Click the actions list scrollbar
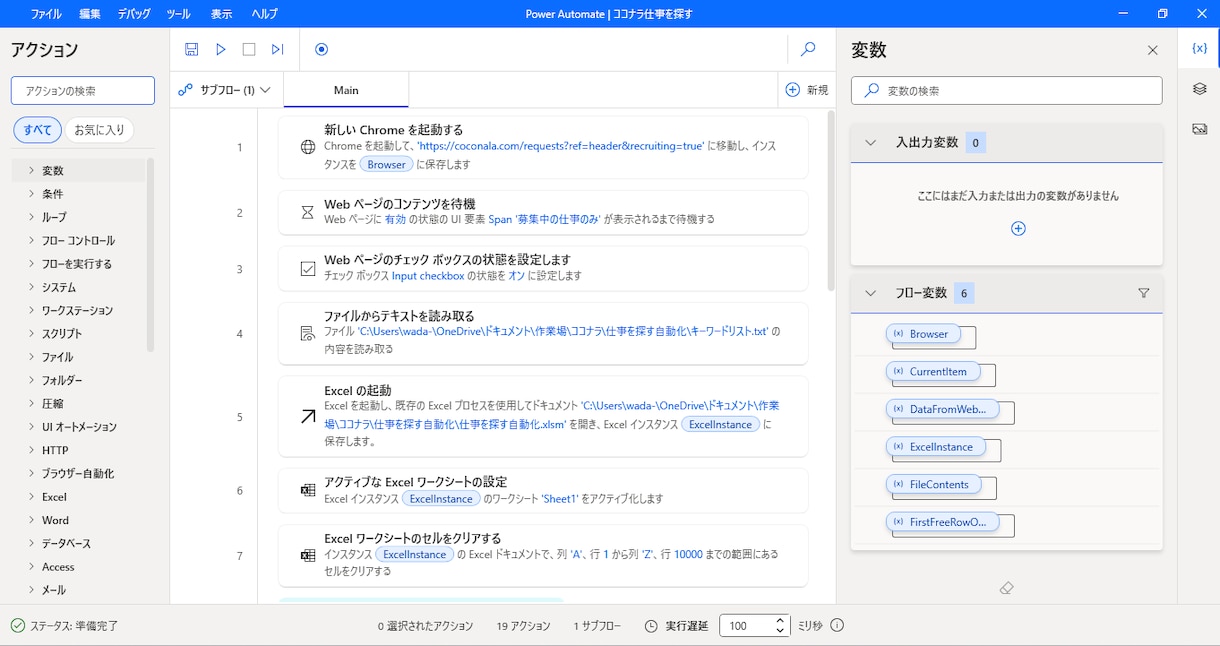 (x=151, y=255)
